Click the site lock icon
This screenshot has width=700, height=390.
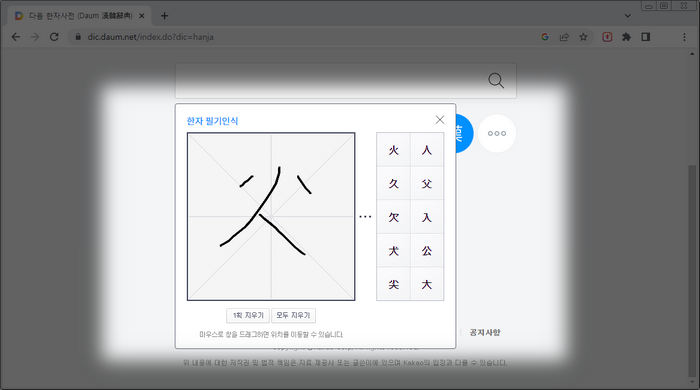(x=78, y=37)
